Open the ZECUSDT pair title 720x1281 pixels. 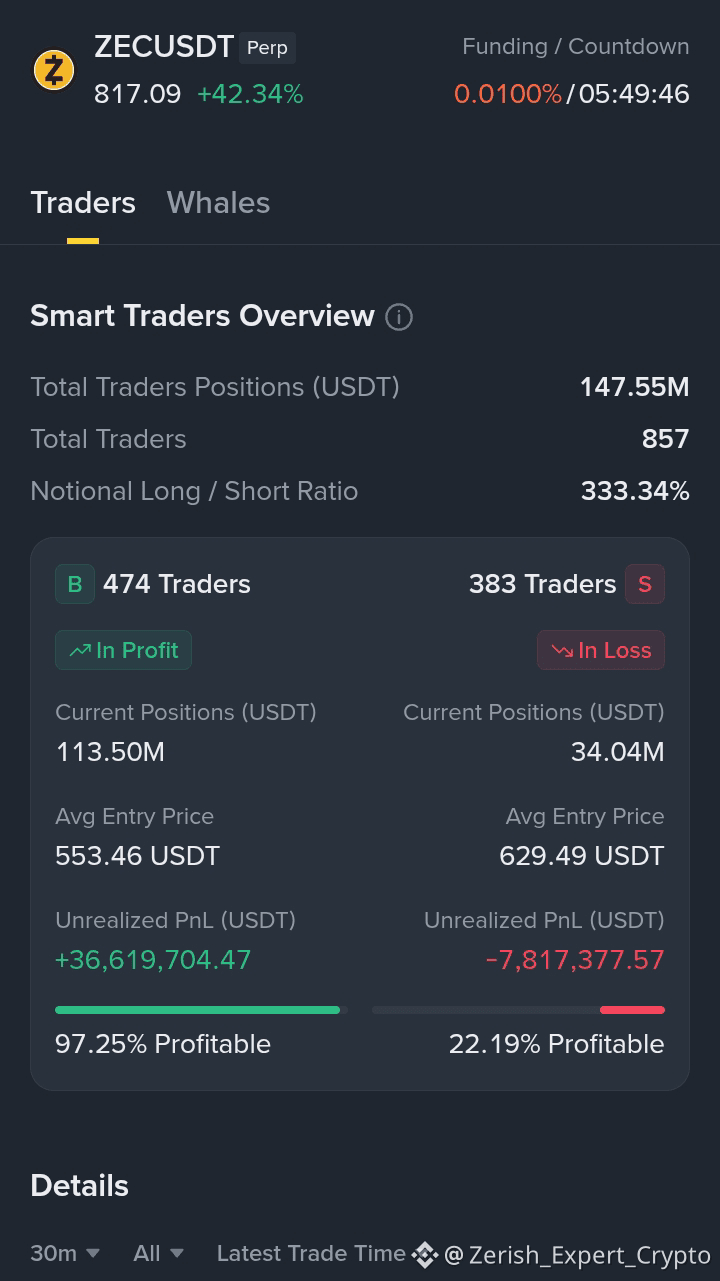(x=164, y=47)
